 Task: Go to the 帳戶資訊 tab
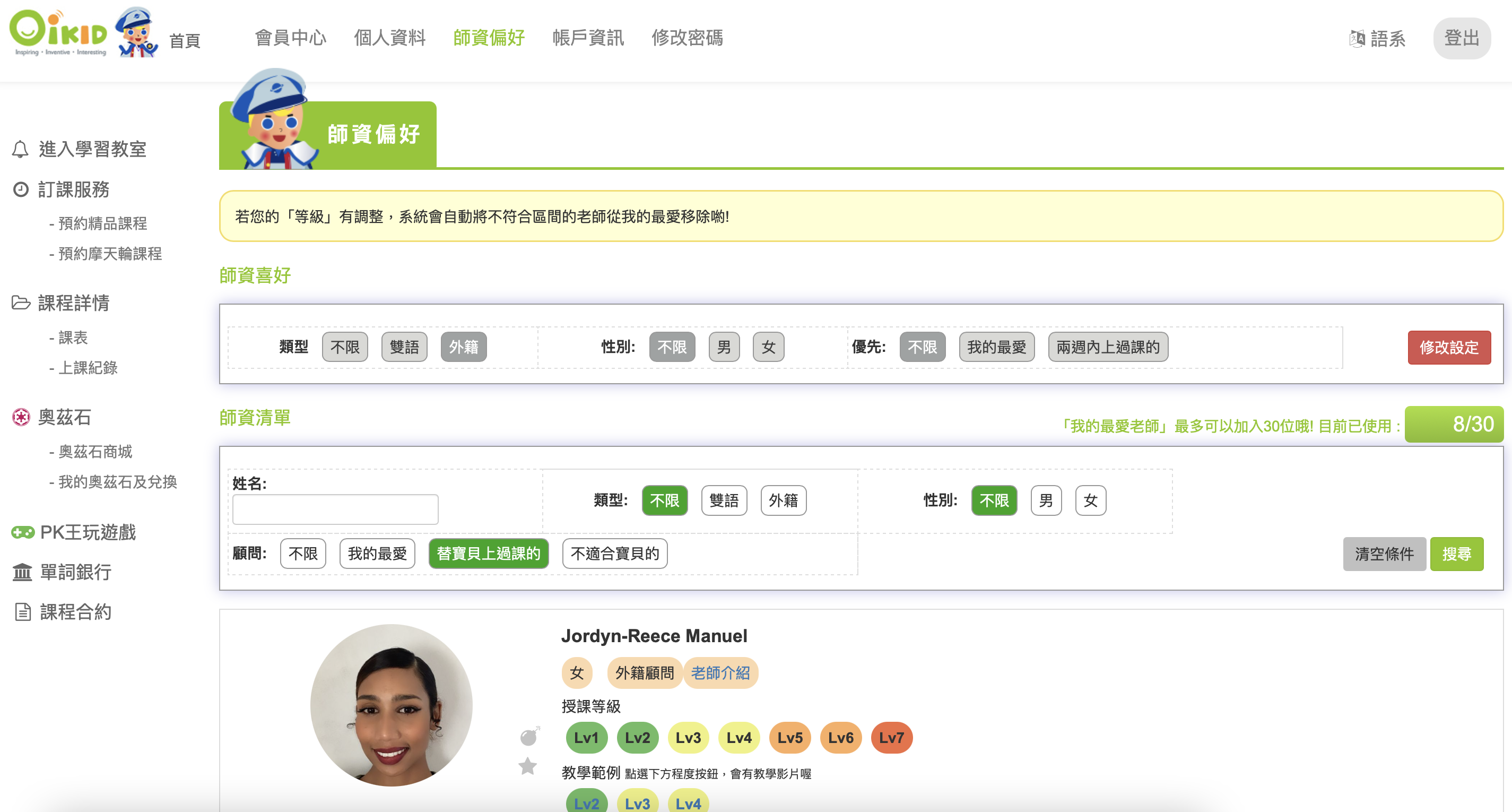pos(588,38)
